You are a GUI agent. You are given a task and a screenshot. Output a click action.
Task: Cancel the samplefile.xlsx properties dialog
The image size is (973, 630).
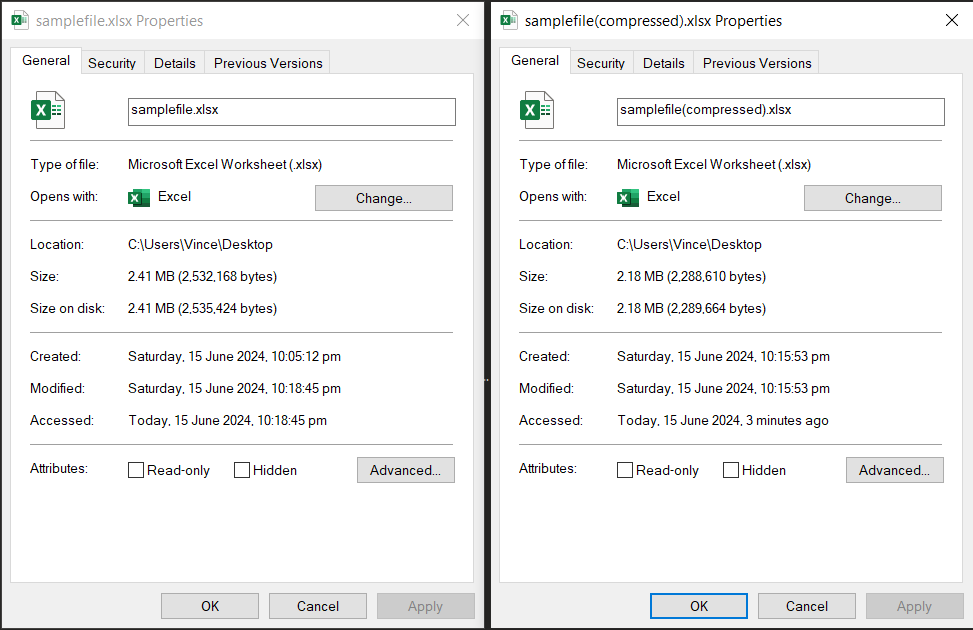317,605
